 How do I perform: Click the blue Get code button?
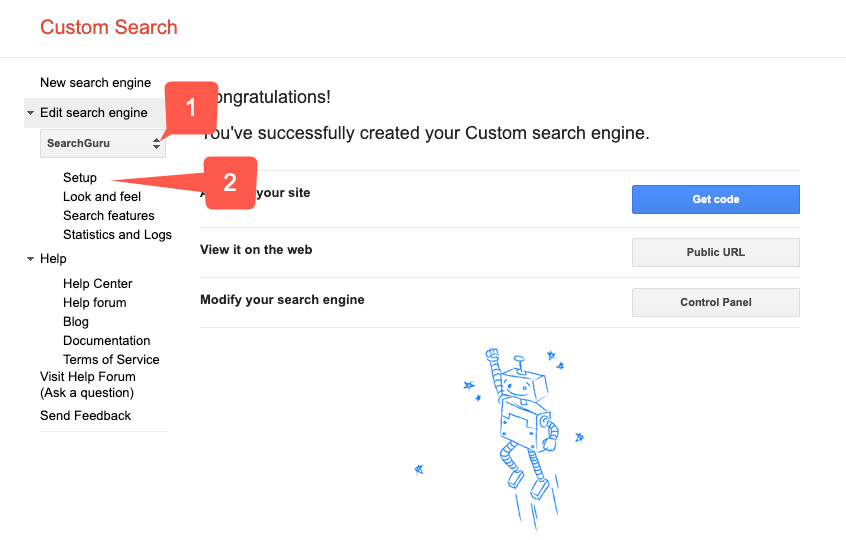point(715,199)
